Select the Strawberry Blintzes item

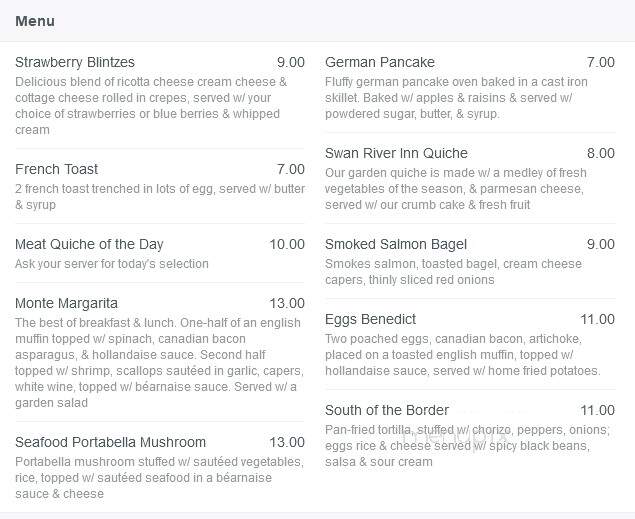coord(75,62)
